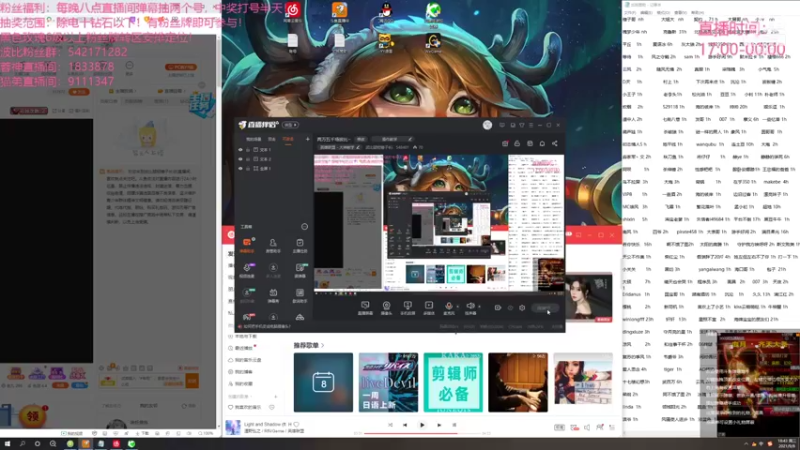Open the second scene tab in streaming tool
This screenshot has height=450, width=800.
(272, 139)
